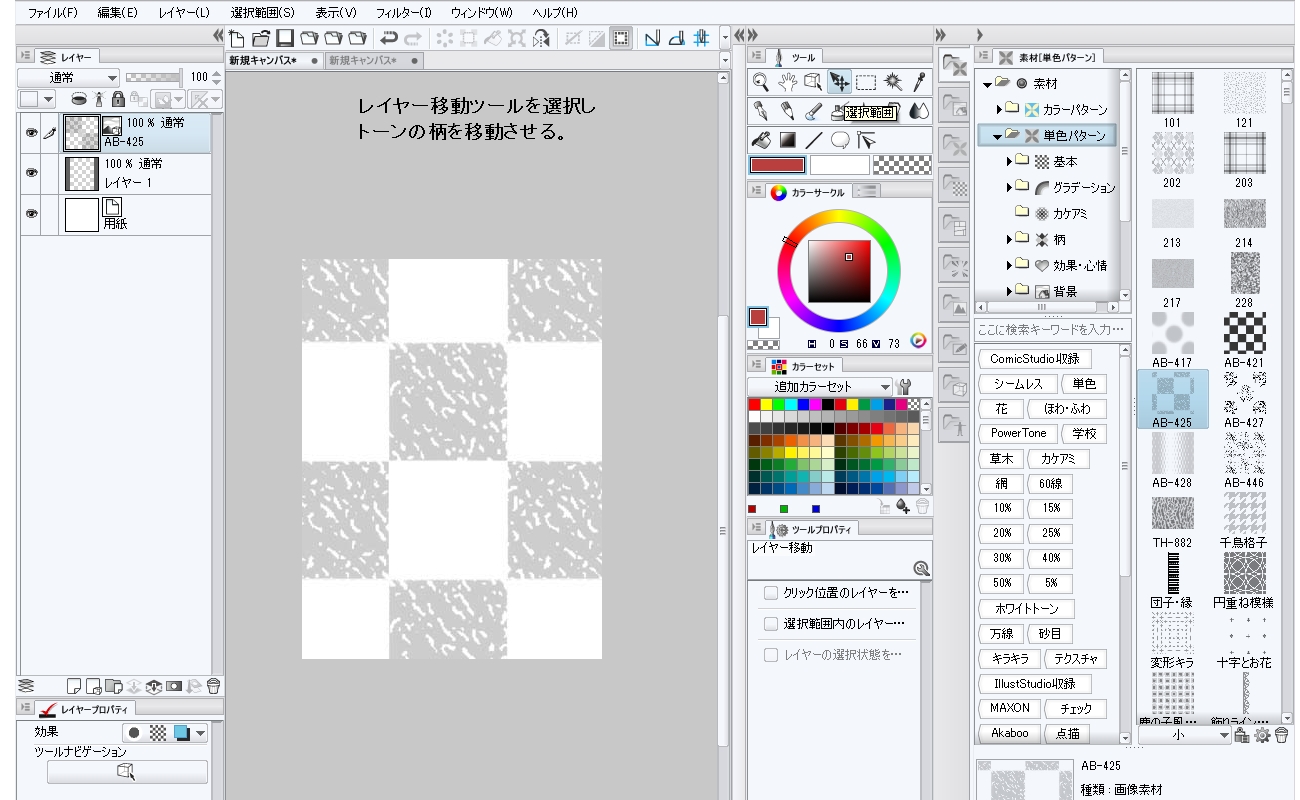Select the Zoom magnifier tool
This screenshot has height=800, width=1300.
pyautogui.click(x=761, y=82)
